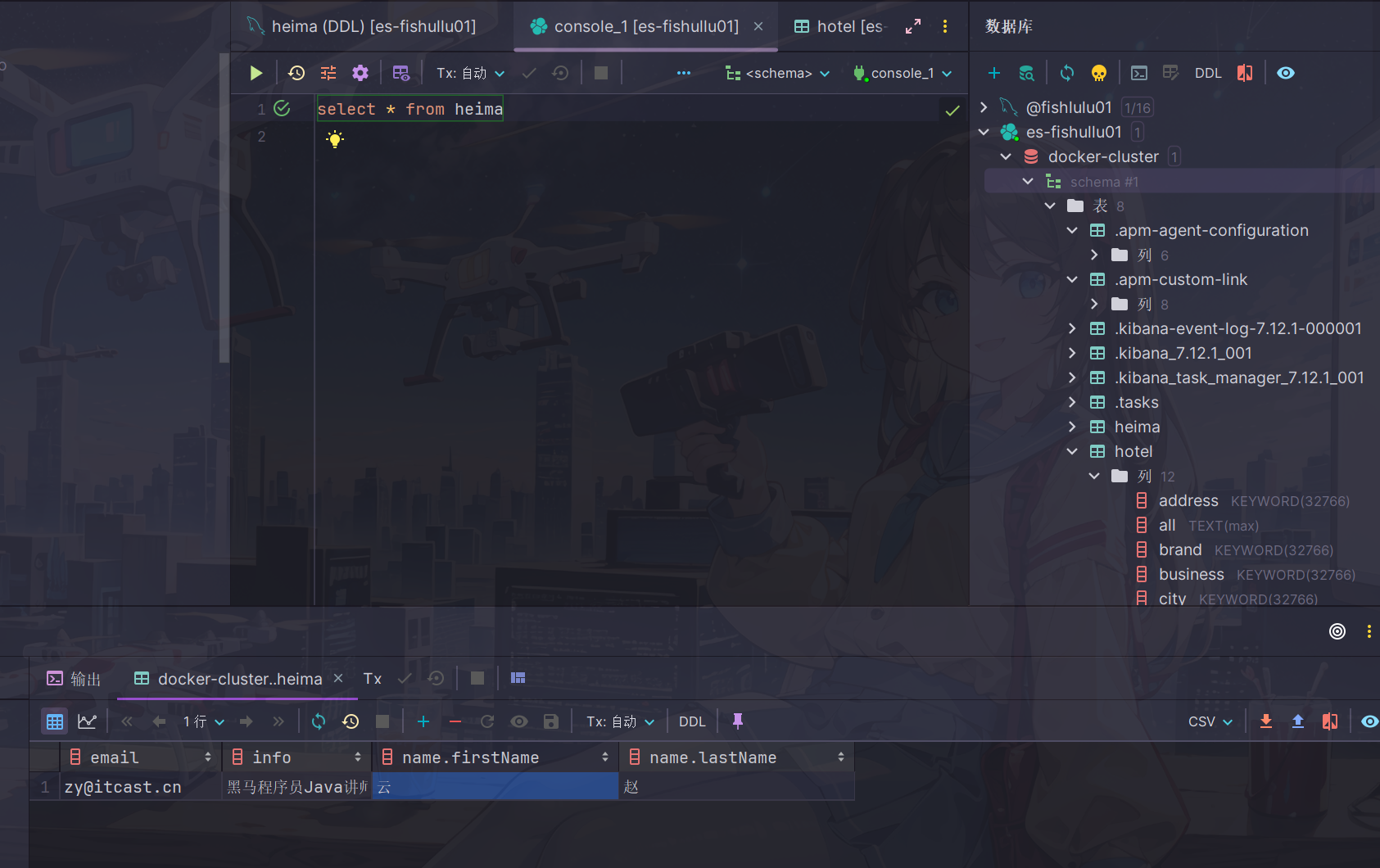Image resolution: width=1380 pixels, height=868 pixels.
Task: Select the zy@itcast.cn cell
Action: [x=141, y=787]
